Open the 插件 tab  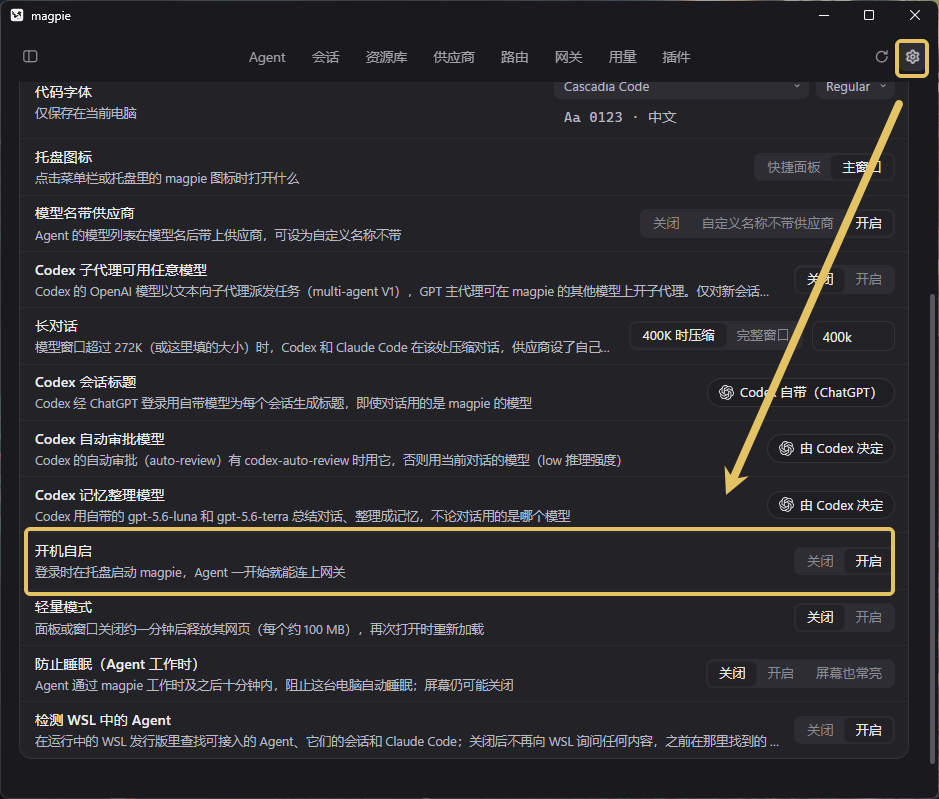[x=676, y=57]
